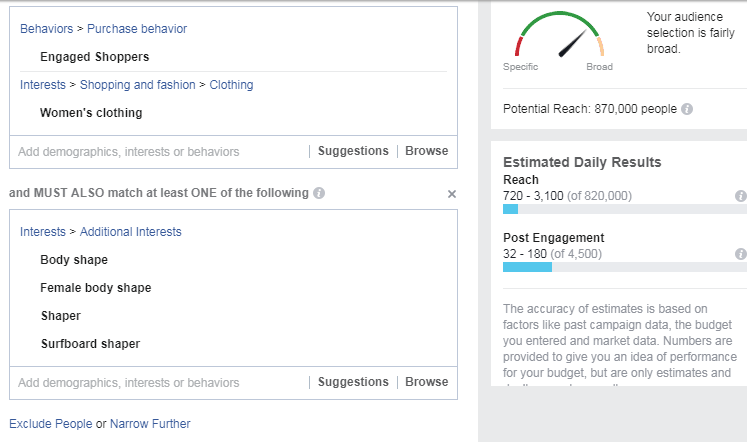This screenshot has height=442, width=747.
Task: Click the Exclude People link
Action: pyautogui.click(x=50, y=423)
